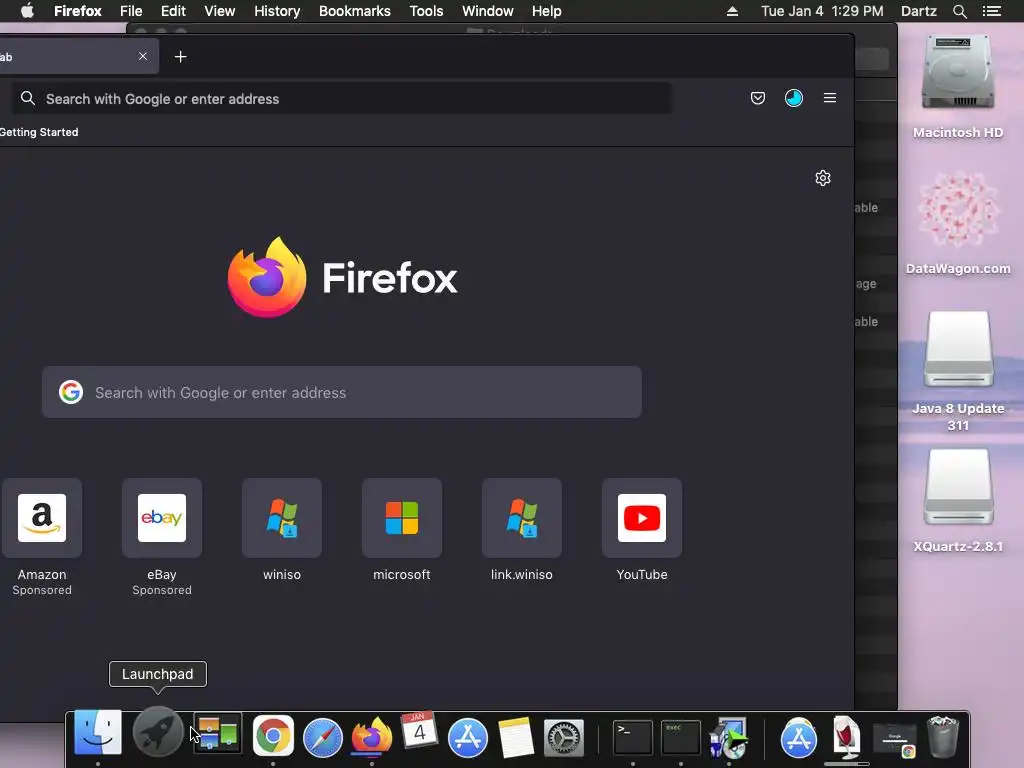This screenshot has height=768, width=1024.
Task: Open Spotlight search magnifier icon
Action: click(x=959, y=11)
